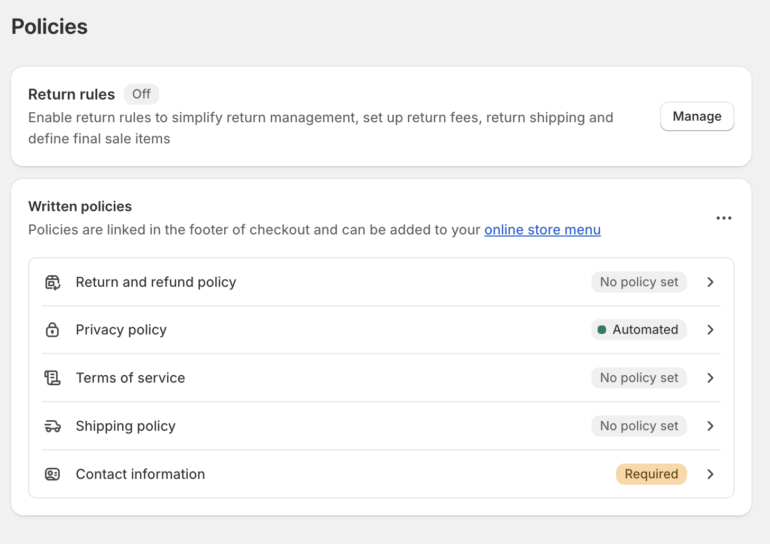Select the Shipping policy row label
The height and width of the screenshot is (544, 770).
[x=125, y=426]
